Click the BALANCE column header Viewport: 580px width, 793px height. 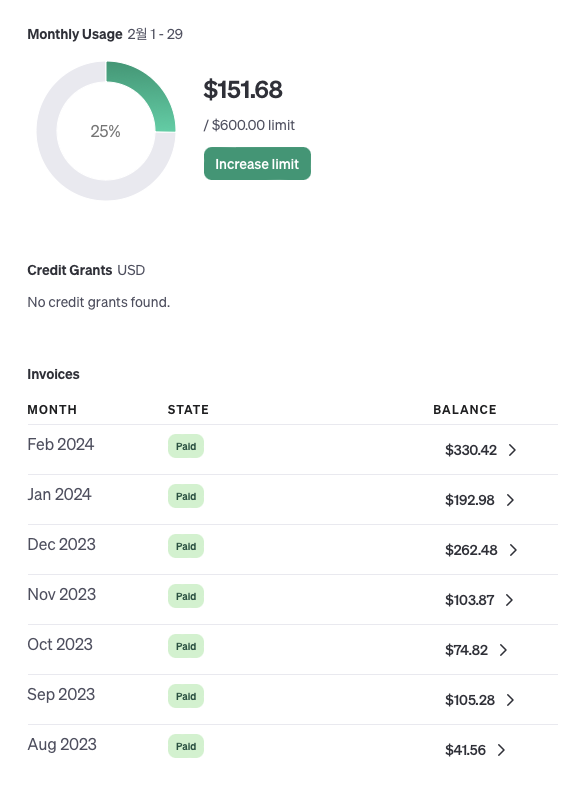(x=465, y=410)
